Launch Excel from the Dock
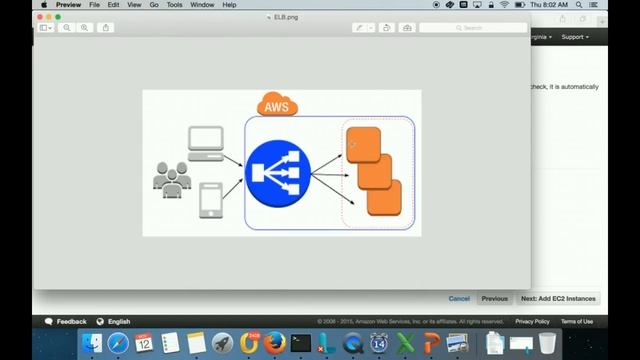Viewport: 640px width, 360px height. (405, 343)
